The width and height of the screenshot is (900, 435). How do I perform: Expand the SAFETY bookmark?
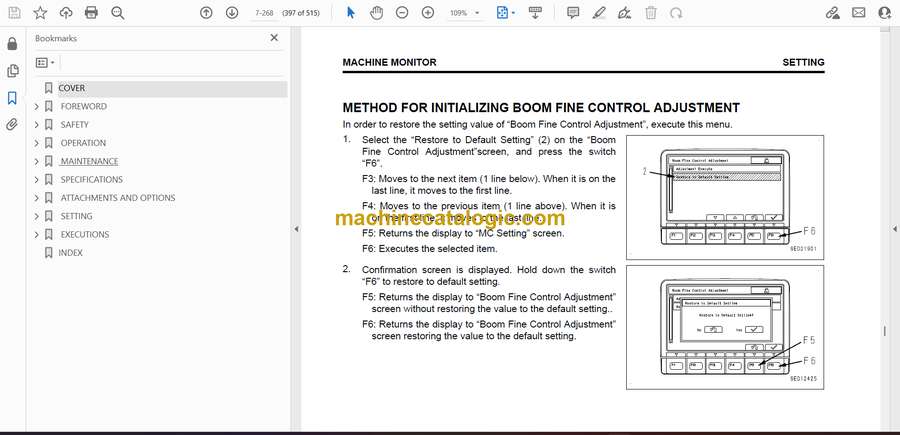[37, 125]
